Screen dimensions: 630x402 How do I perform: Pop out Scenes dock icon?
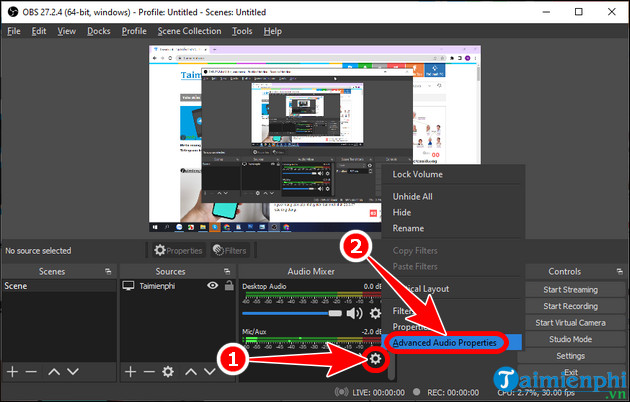tap(108, 271)
